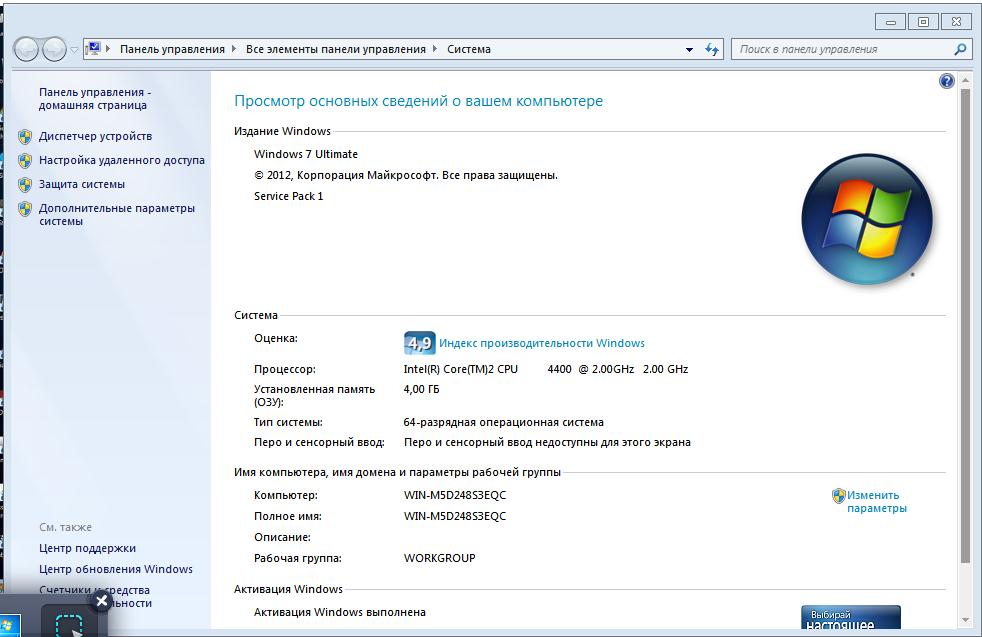Open address bar history dropdown arrow
This screenshot has width=982, height=637.
tap(690, 49)
